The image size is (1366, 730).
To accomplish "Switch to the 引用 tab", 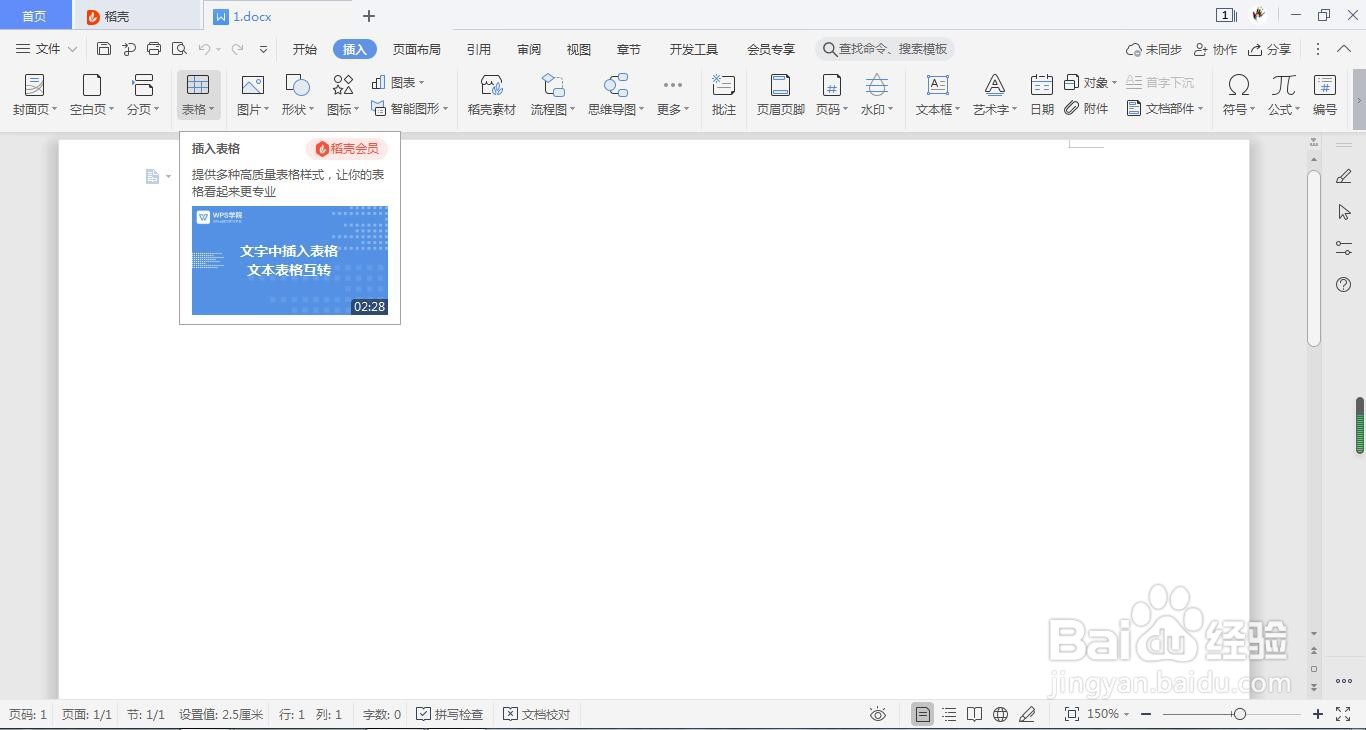I will [x=479, y=49].
